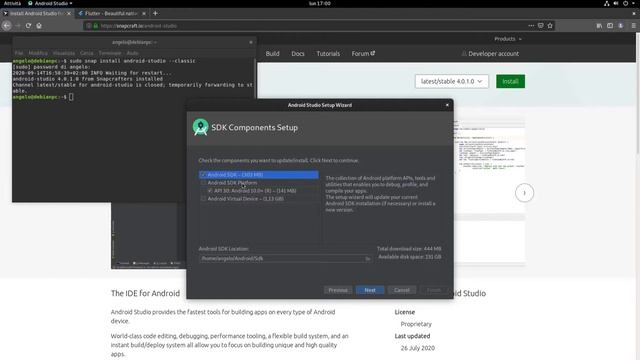This screenshot has width=640, height=360.
Task: Select the Android Virtual Device row text
Action: (246, 199)
